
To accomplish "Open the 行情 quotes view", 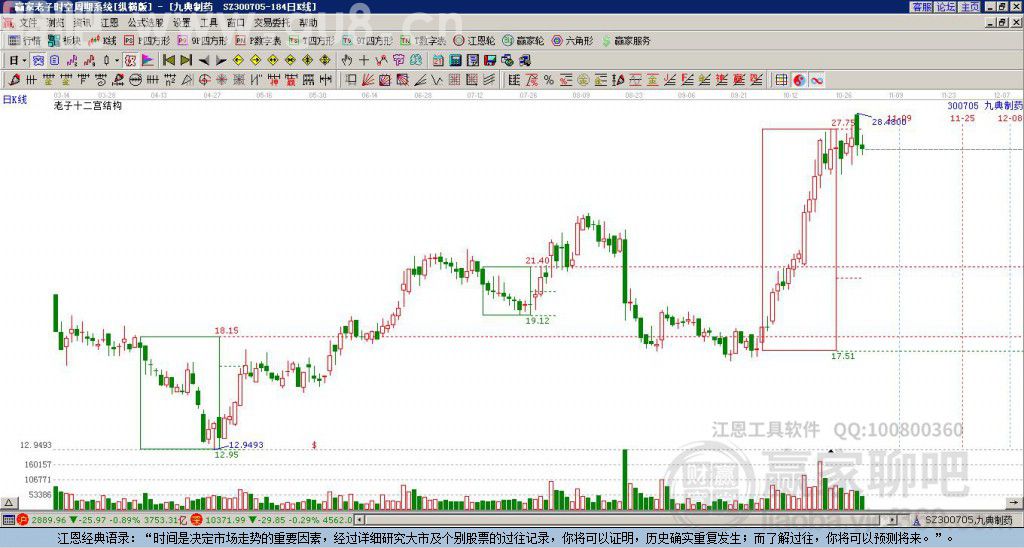I will pos(25,40).
